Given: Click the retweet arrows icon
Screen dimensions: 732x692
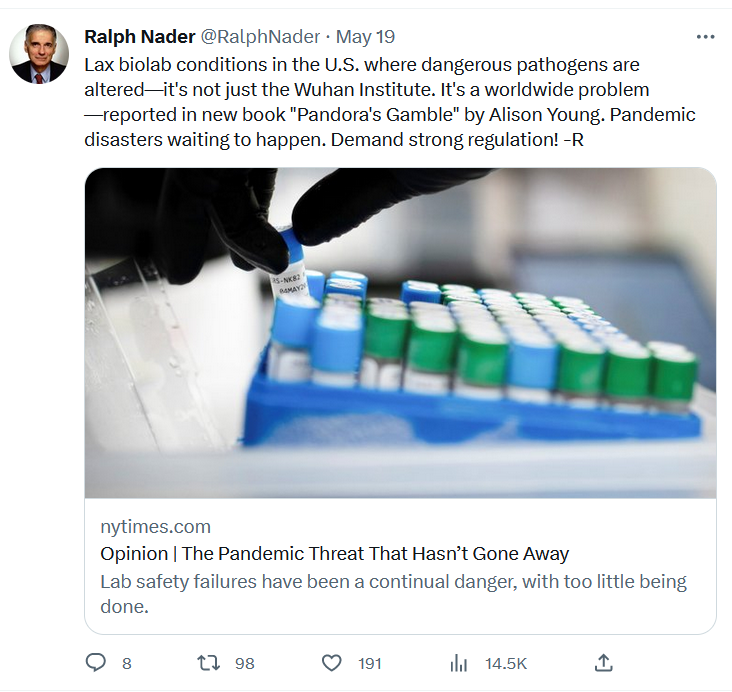Looking at the screenshot, I should [208, 663].
